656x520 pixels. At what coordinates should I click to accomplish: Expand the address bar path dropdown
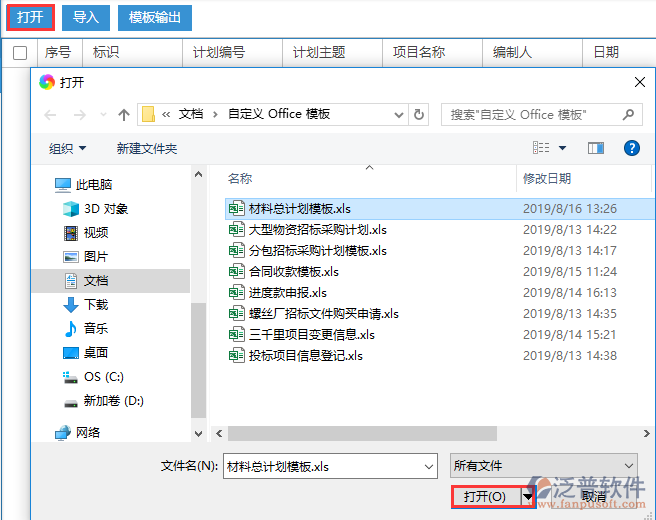(399, 115)
